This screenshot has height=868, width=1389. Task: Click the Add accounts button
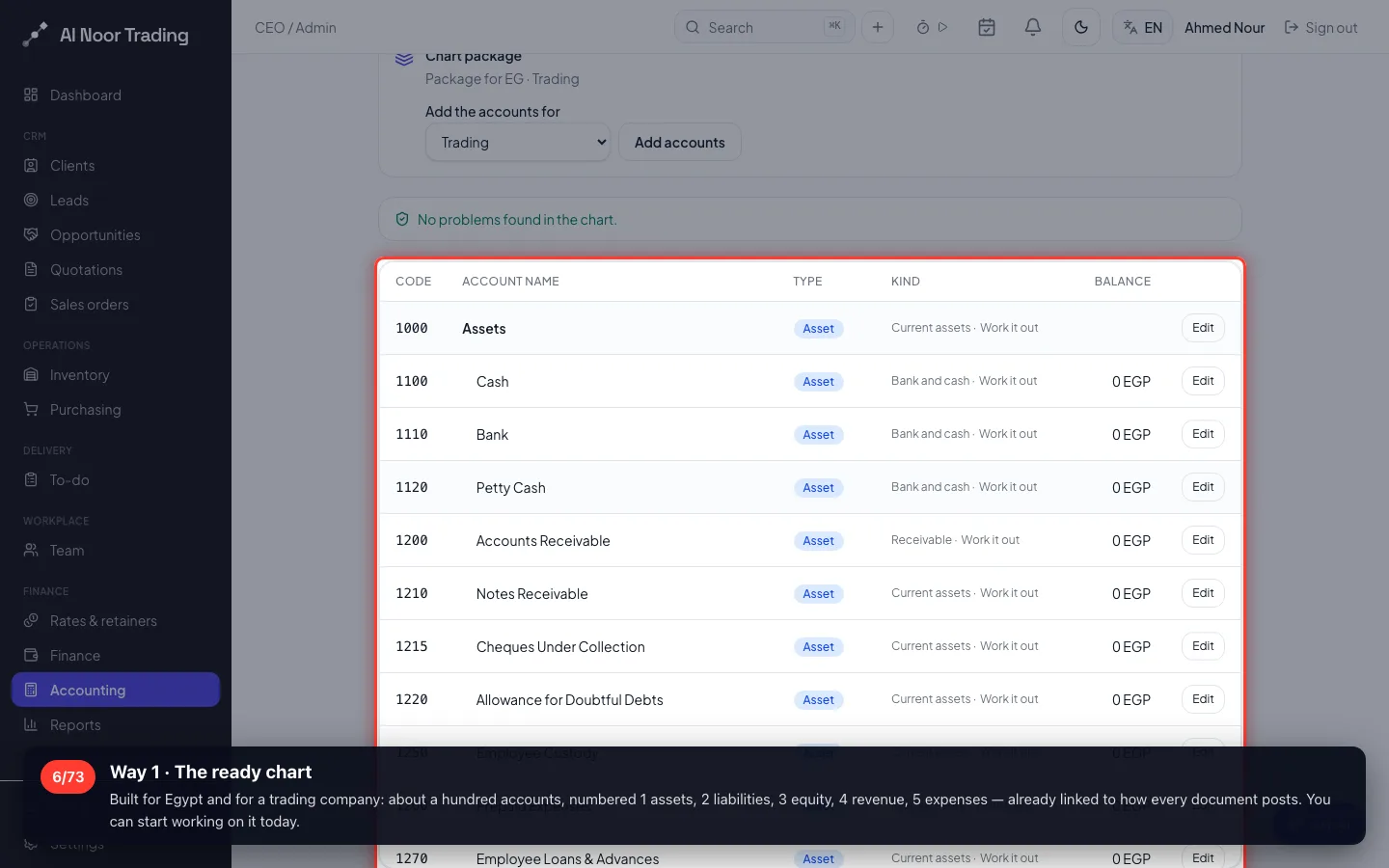pos(679,142)
